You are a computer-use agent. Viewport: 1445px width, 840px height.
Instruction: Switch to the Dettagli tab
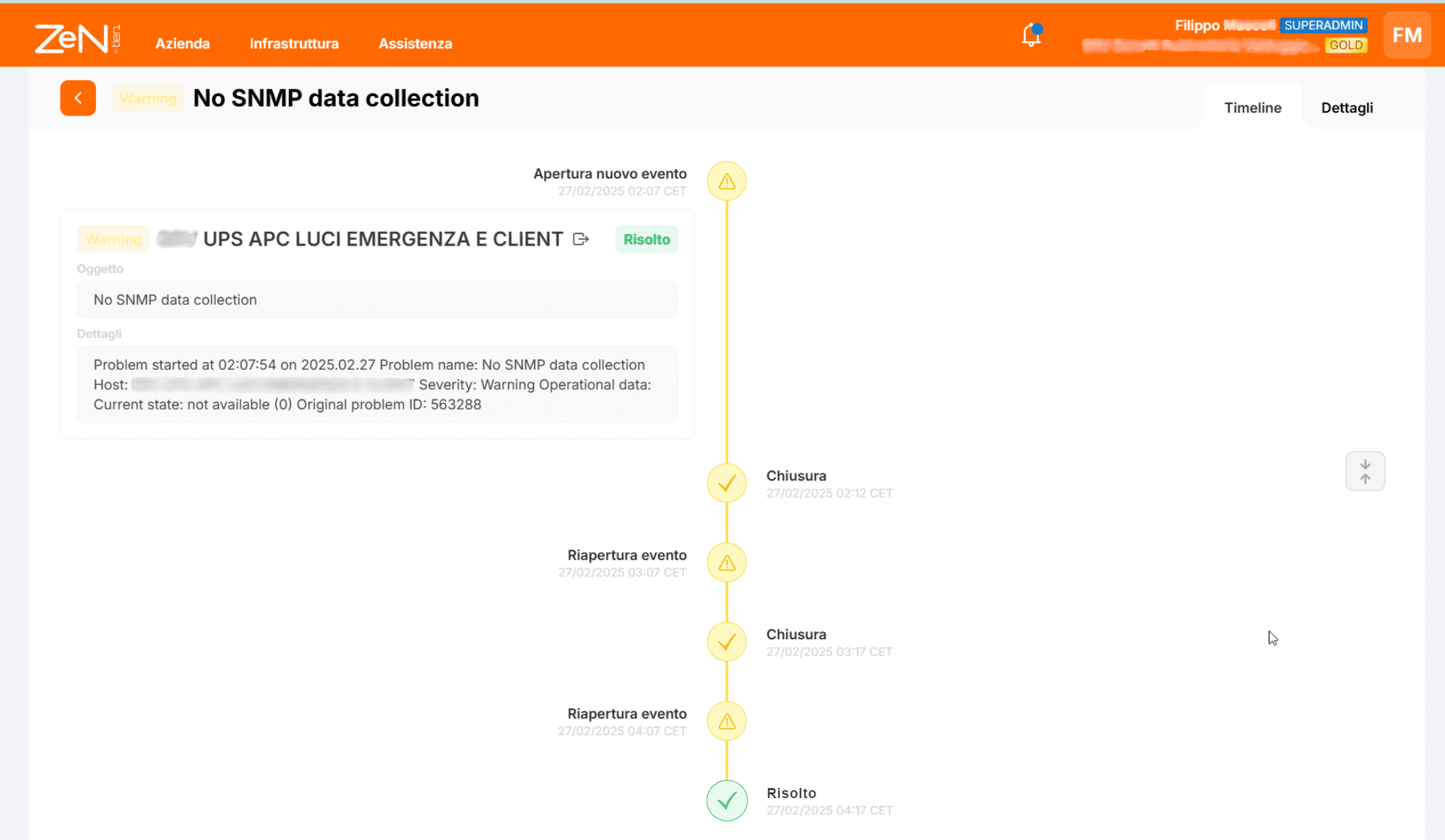click(1347, 108)
